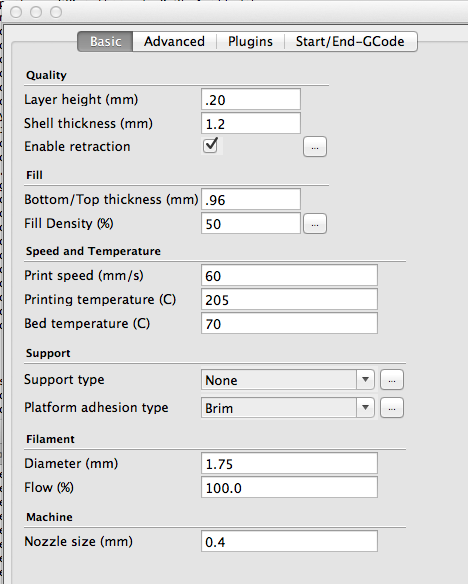This screenshot has width=468, height=584.
Task: Click the Bed temperature input field
Action: coord(289,323)
